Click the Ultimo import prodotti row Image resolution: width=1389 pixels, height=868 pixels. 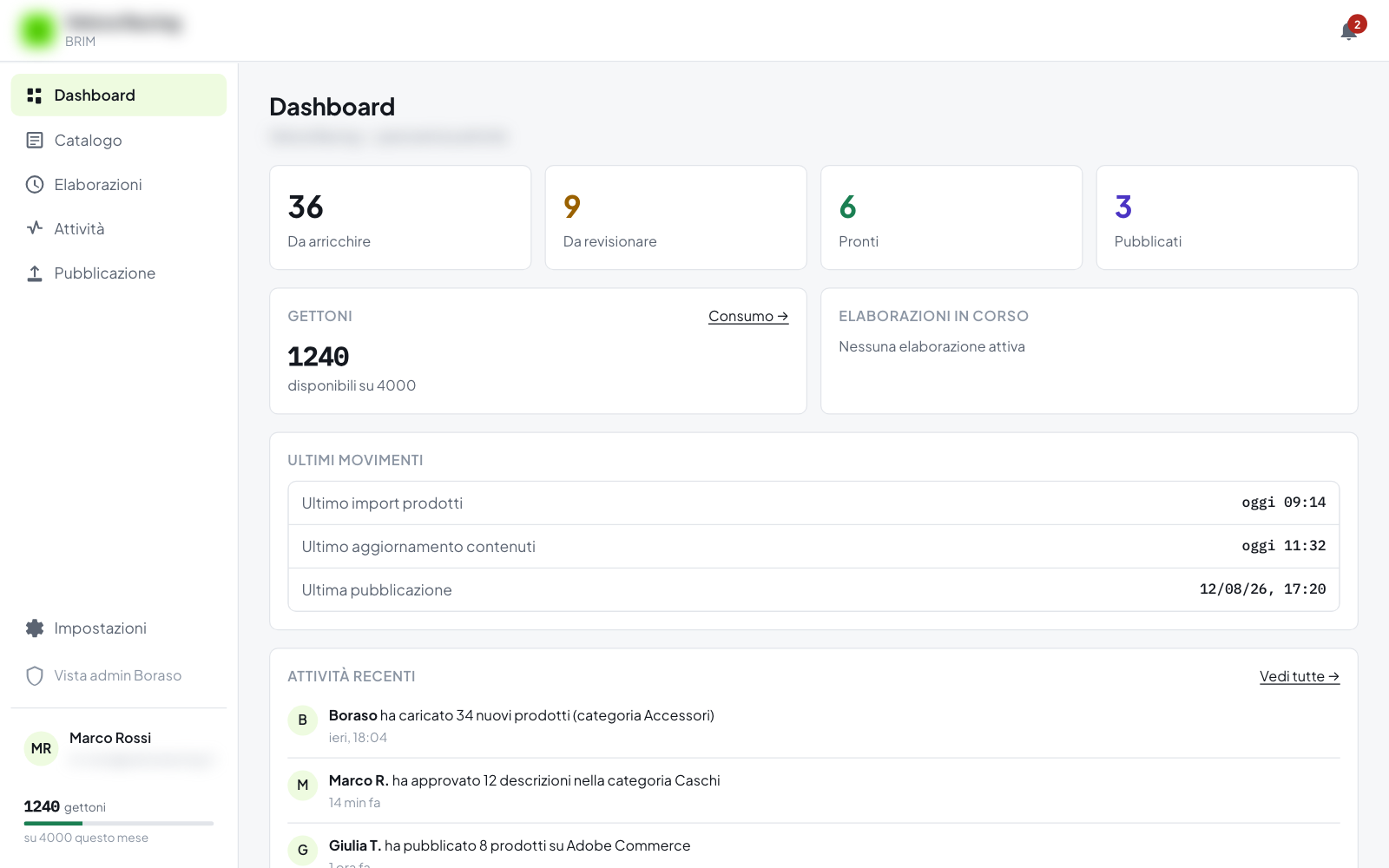pos(813,503)
